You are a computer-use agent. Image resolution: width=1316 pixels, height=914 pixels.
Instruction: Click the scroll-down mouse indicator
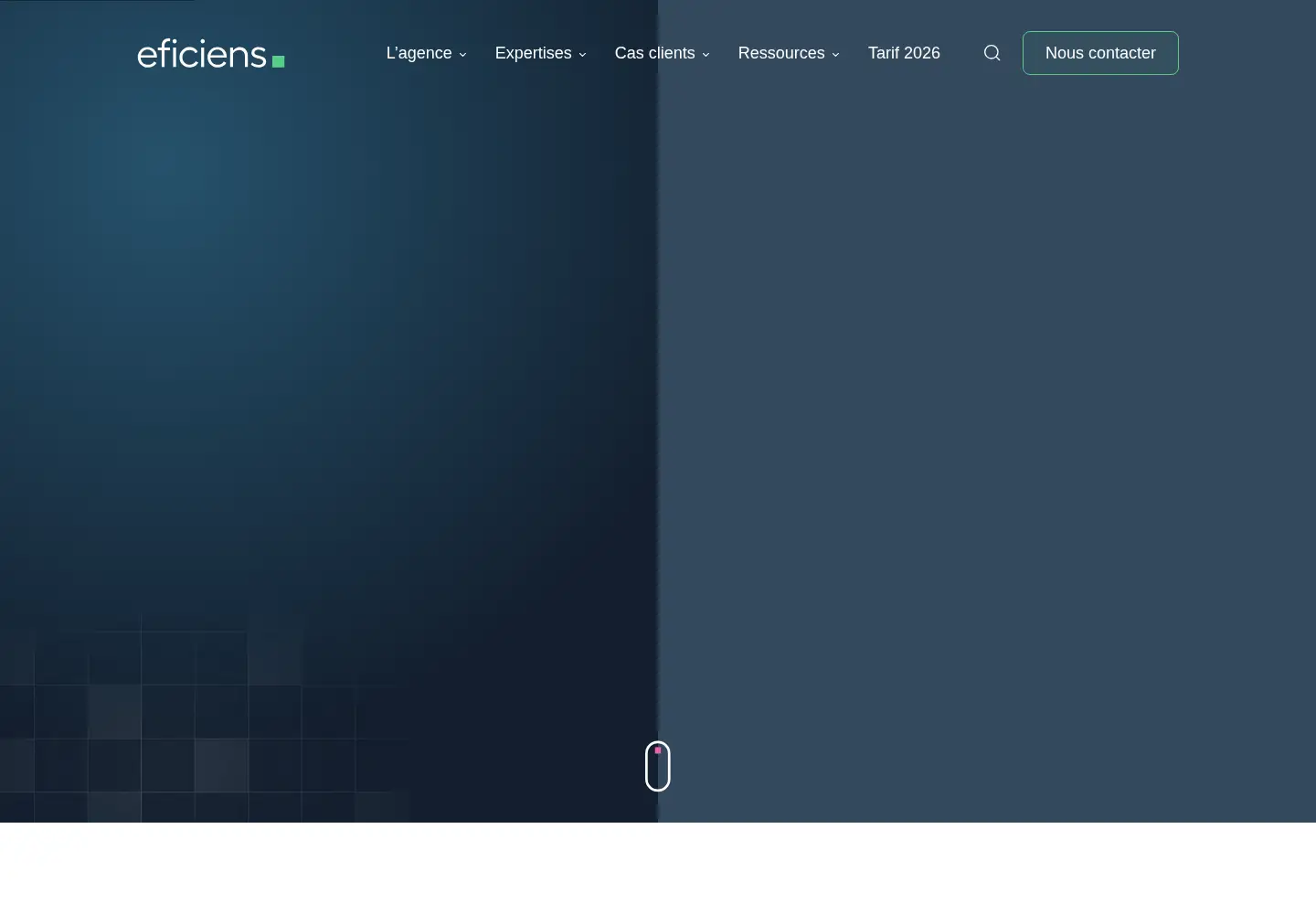(x=658, y=766)
